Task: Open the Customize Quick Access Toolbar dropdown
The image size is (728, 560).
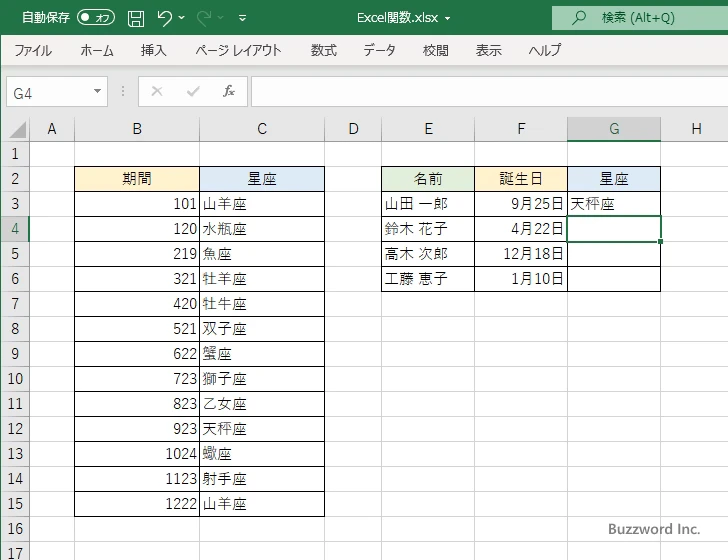Action: point(242,18)
